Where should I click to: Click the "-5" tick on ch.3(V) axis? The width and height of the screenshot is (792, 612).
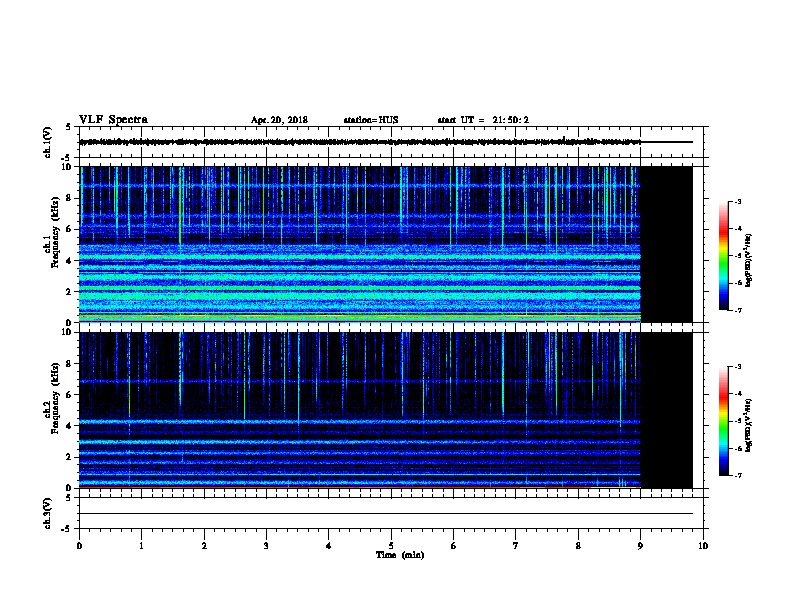pos(67,529)
